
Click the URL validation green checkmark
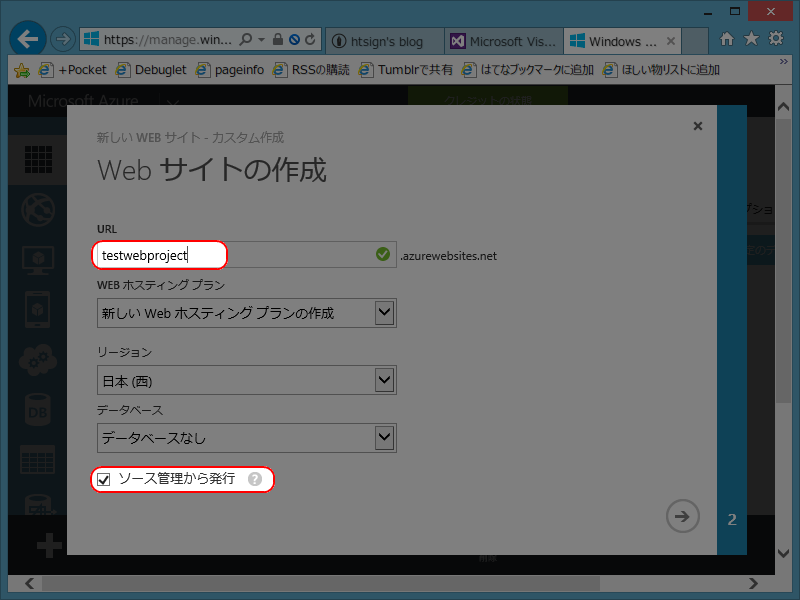tap(382, 255)
